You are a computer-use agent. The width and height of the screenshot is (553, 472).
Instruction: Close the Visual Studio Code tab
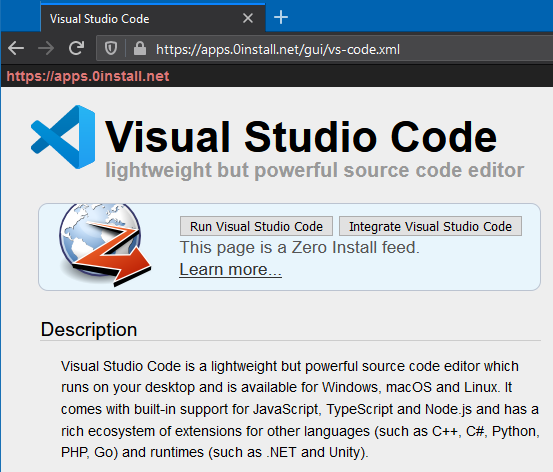248,18
